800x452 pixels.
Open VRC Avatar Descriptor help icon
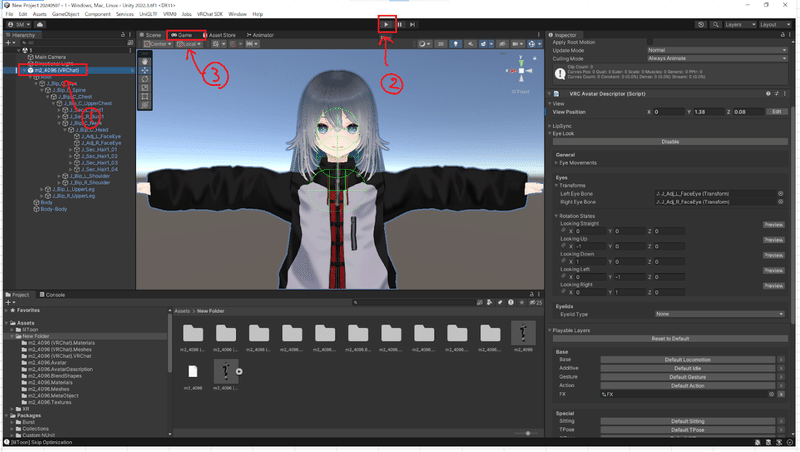(x=768, y=94)
